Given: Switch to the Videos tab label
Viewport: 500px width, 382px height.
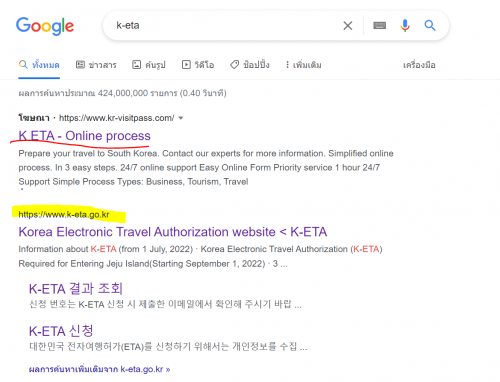Looking at the screenshot, I should point(204,65).
